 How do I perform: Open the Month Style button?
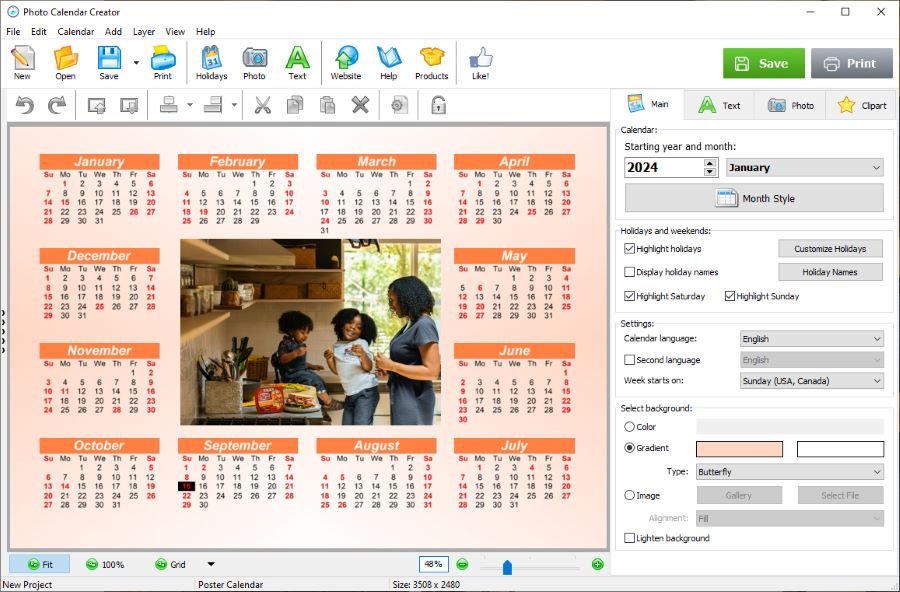pos(754,198)
